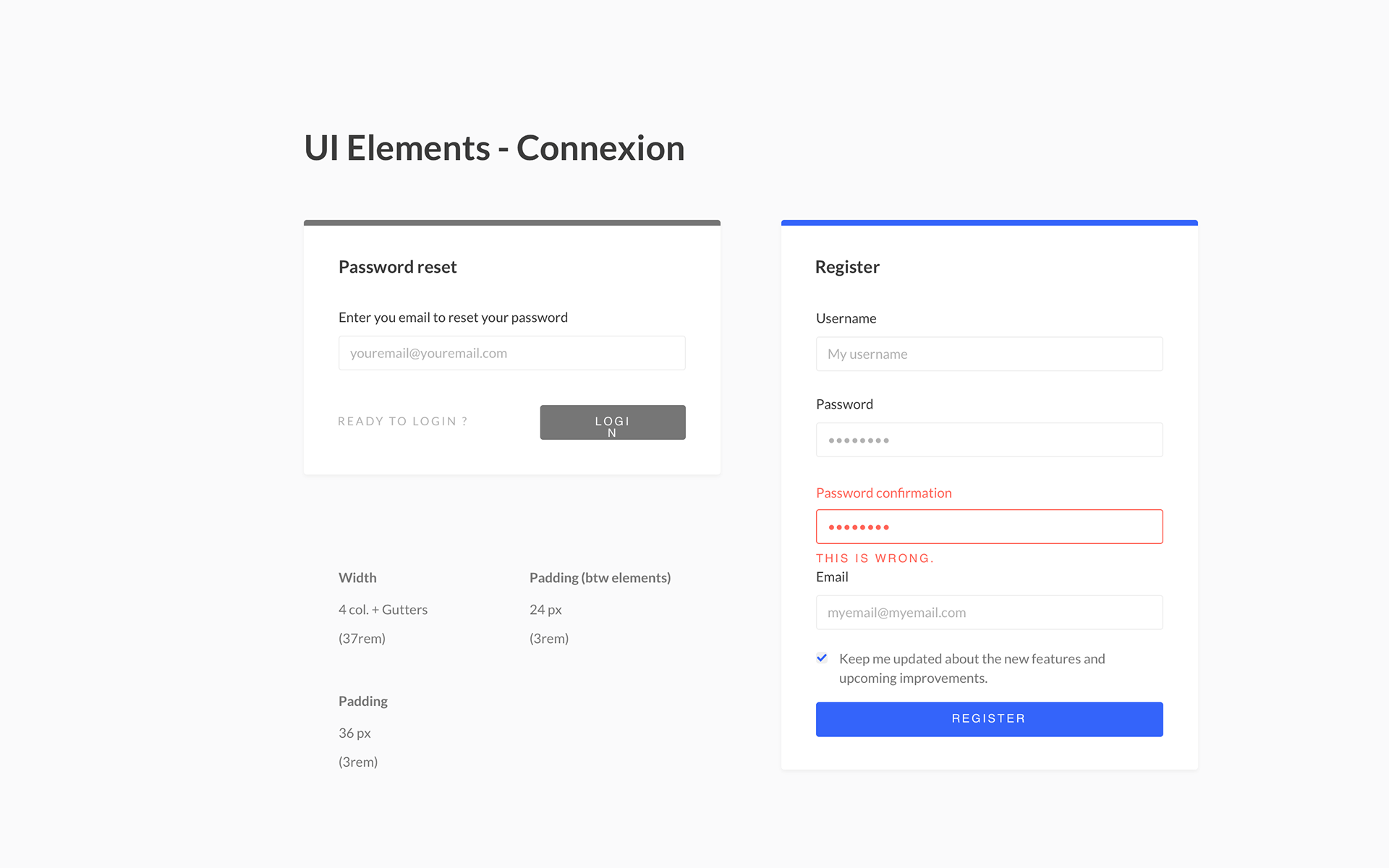Uncheck the keep me updated checkbox

point(822,658)
